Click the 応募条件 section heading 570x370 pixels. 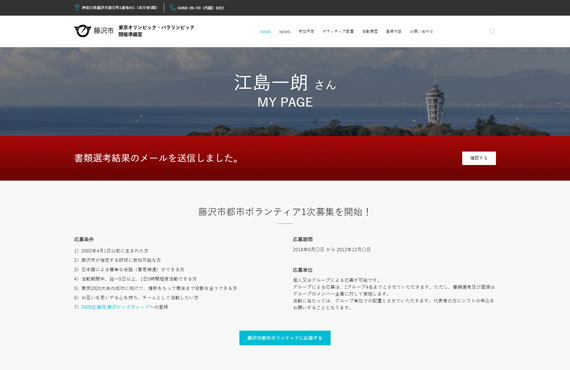click(84, 239)
